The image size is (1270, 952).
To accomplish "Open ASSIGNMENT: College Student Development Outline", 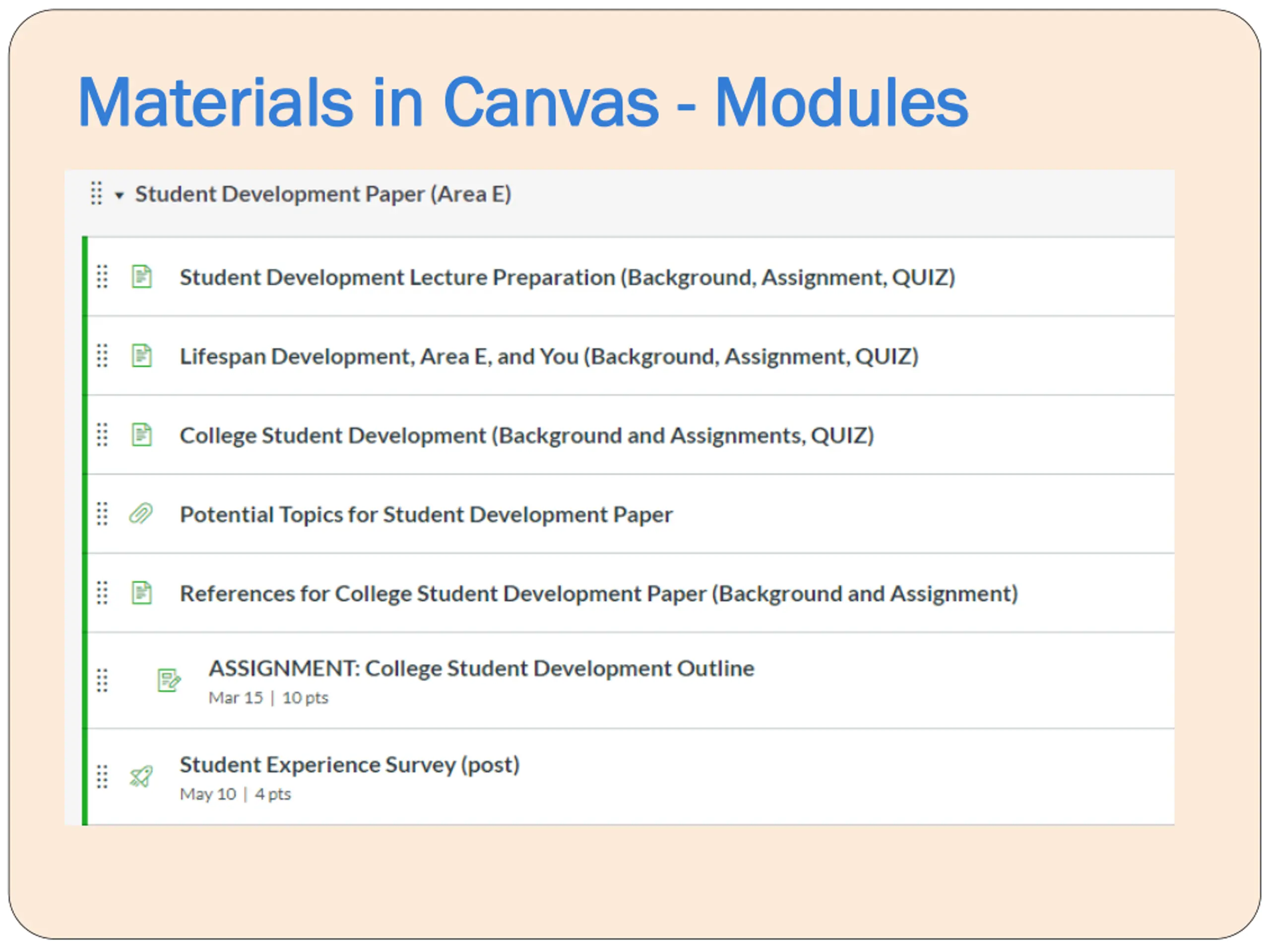I will 481,668.
